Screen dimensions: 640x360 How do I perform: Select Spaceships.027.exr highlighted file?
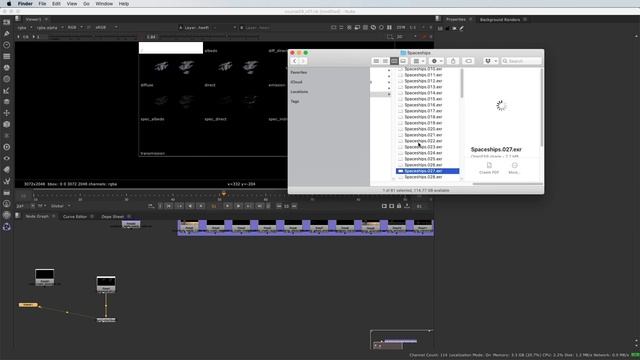427,171
